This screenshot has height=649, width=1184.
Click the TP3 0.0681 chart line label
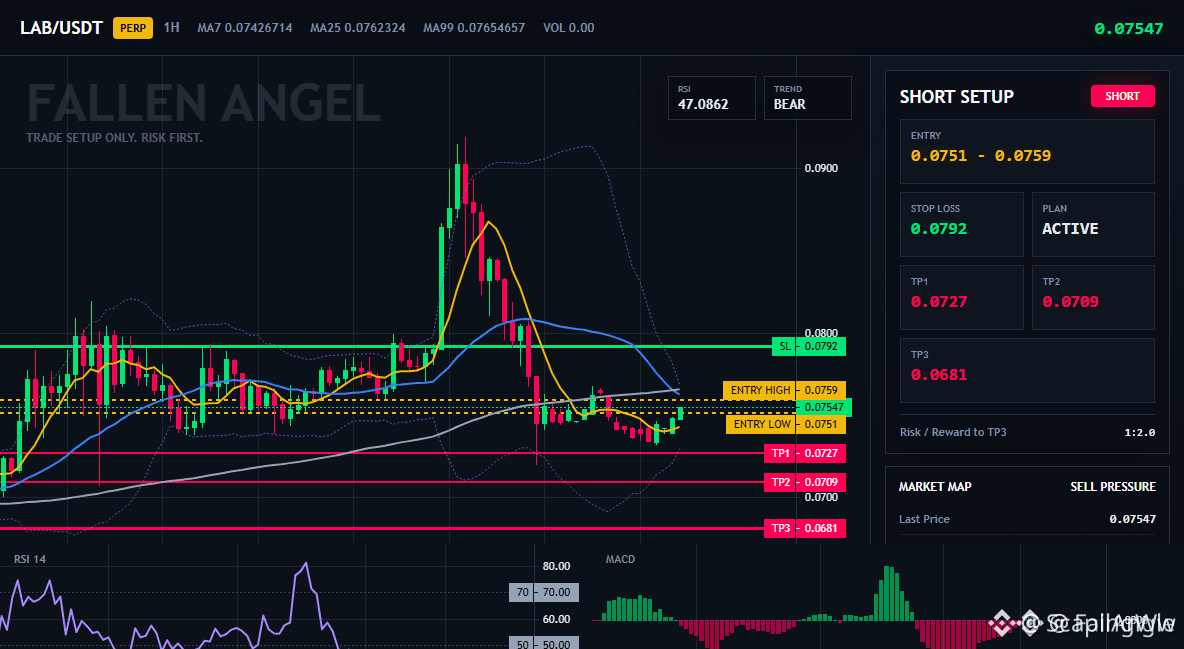[805, 528]
